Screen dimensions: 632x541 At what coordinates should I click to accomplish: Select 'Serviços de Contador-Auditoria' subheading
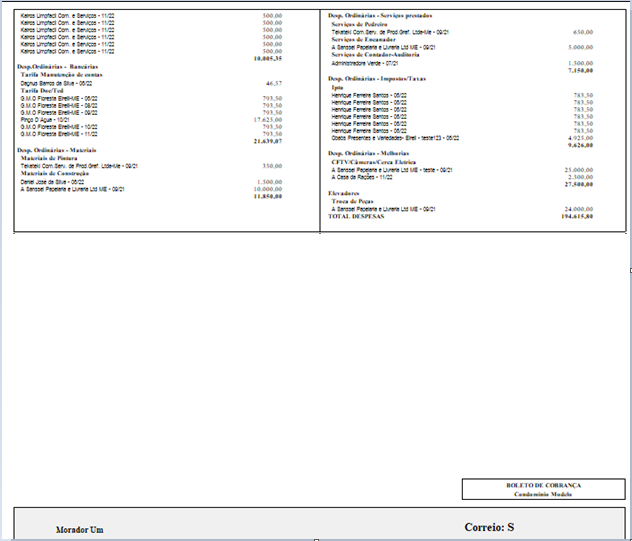375,55
